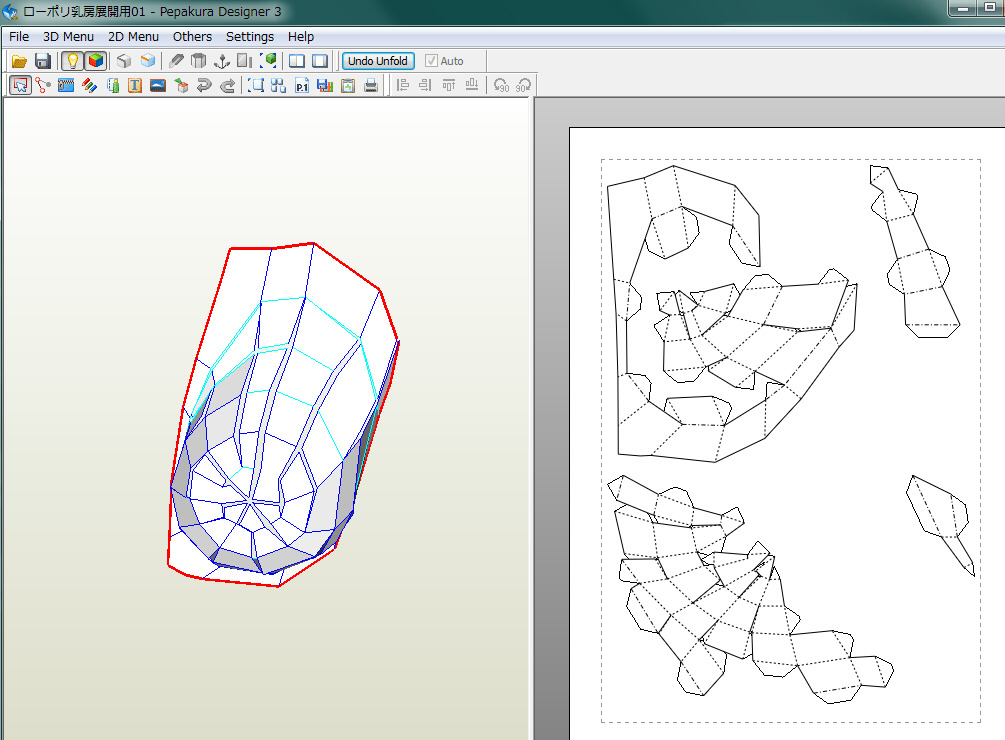Select the arrow selection tool in the 2D toolbar
The height and width of the screenshot is (740, 1005).
(x=19, y=86)
